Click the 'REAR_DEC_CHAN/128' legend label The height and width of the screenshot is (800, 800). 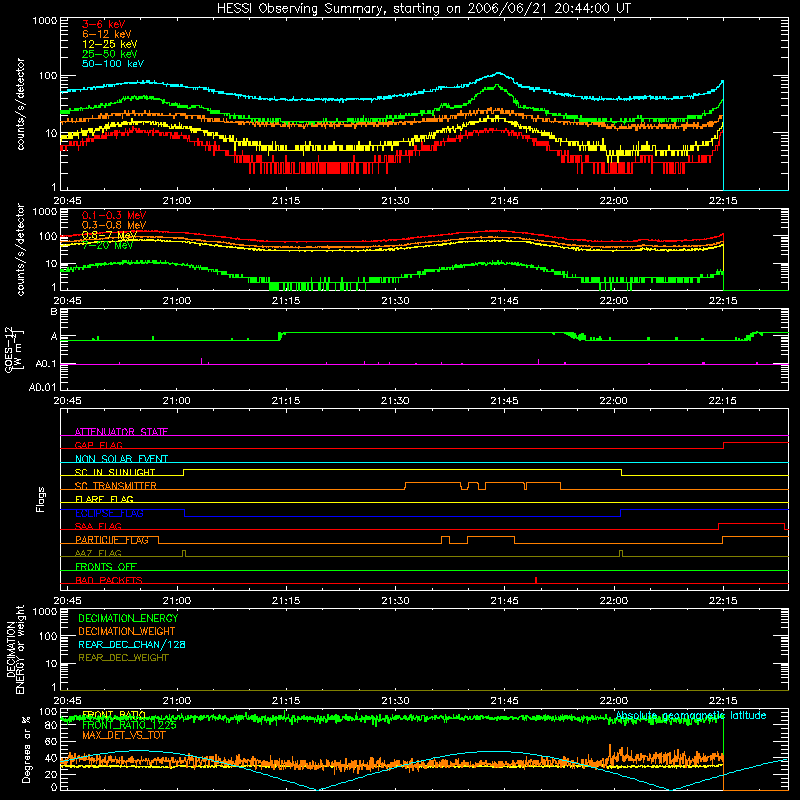click(x=132, y=644)
